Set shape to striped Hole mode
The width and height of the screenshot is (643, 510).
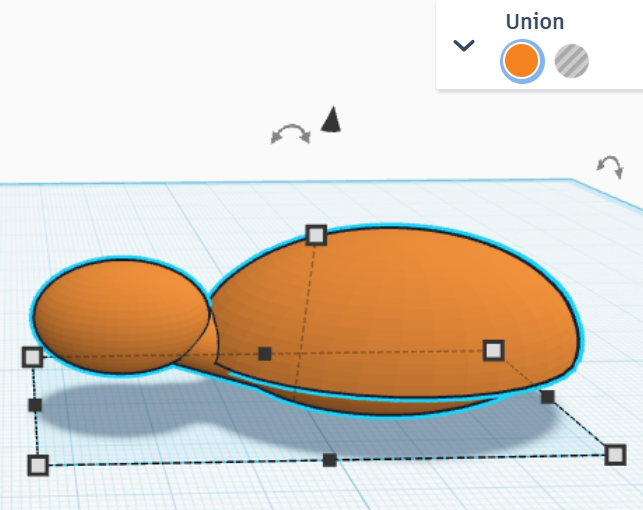coord(571,61)
